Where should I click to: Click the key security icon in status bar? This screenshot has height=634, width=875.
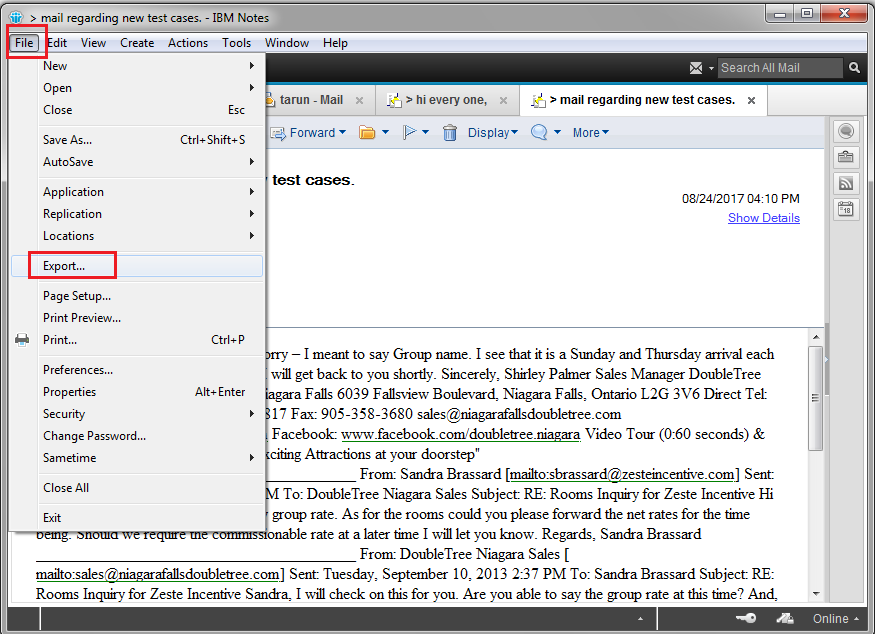click(746, 618)
